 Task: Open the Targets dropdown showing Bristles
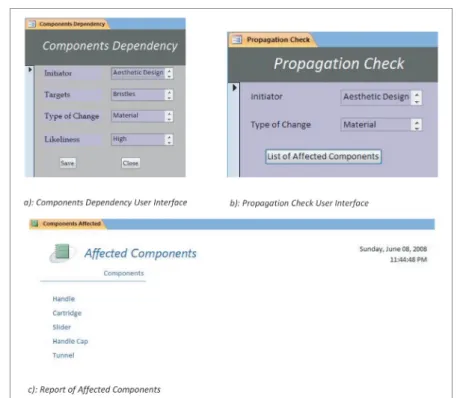coord(169,95)
